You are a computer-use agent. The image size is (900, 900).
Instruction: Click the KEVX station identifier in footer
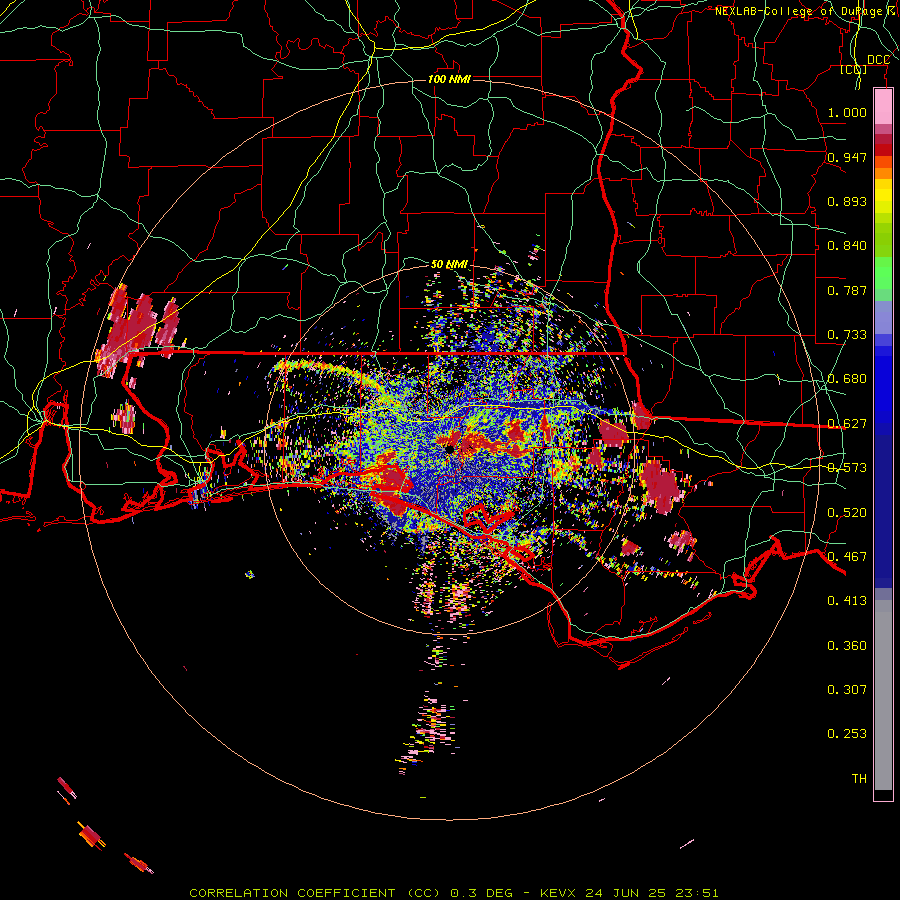[560, 893]
